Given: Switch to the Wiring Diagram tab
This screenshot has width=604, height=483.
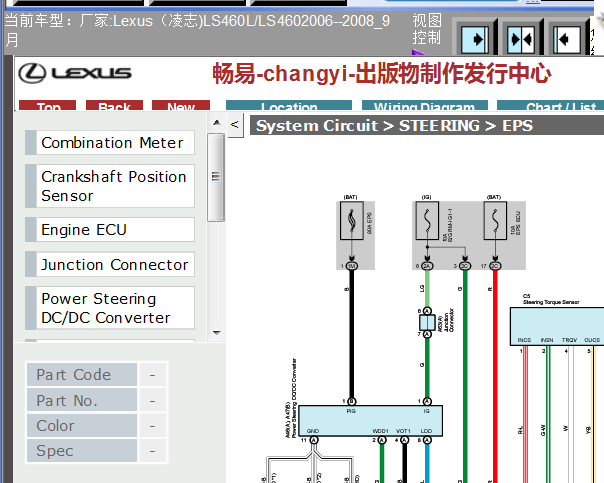Looking at the screenshot, I should pyautogui.click(x=425, y=105).
